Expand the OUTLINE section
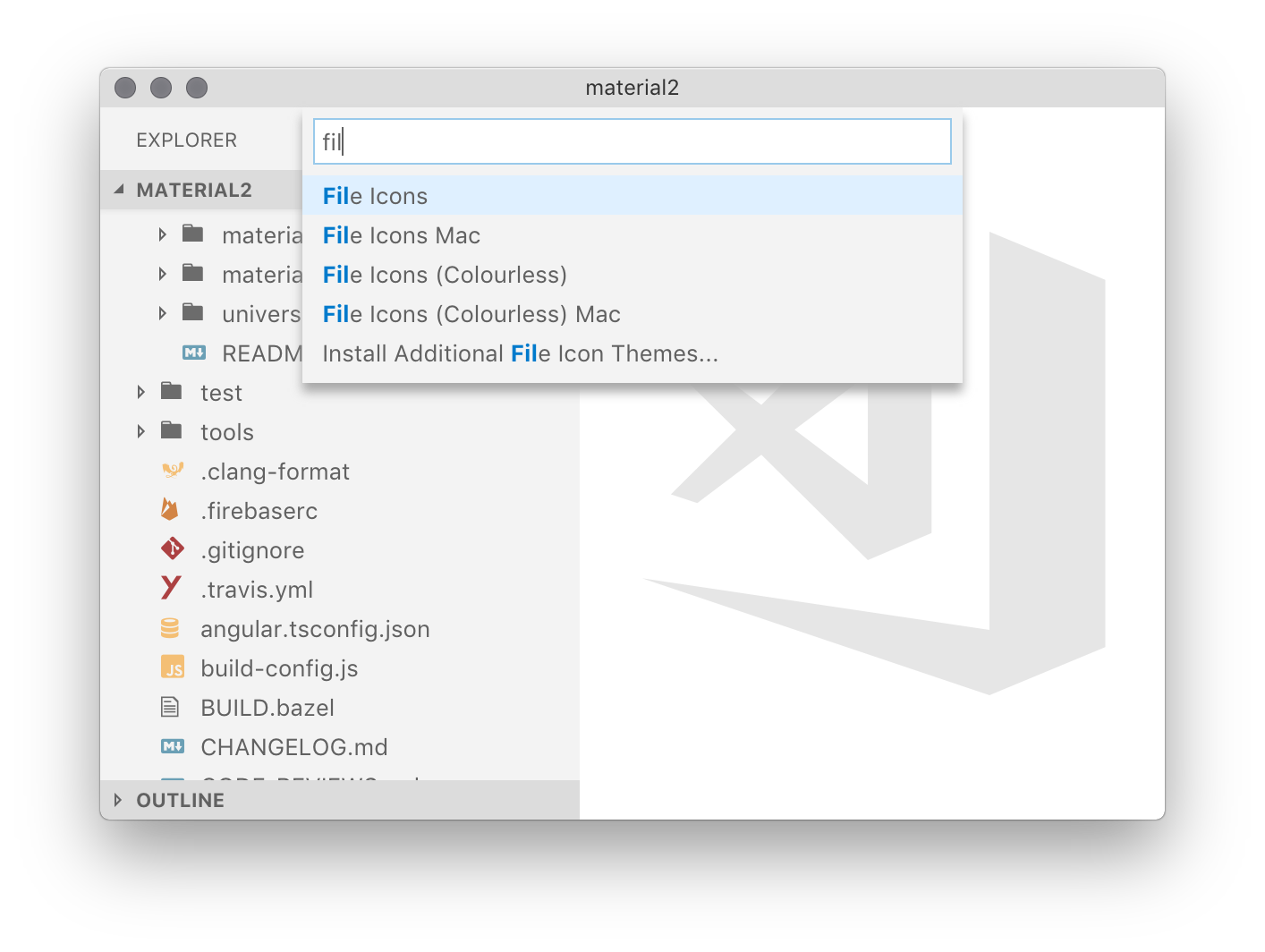The width and height of the screenshot is (1265, 952). point(118,799)
